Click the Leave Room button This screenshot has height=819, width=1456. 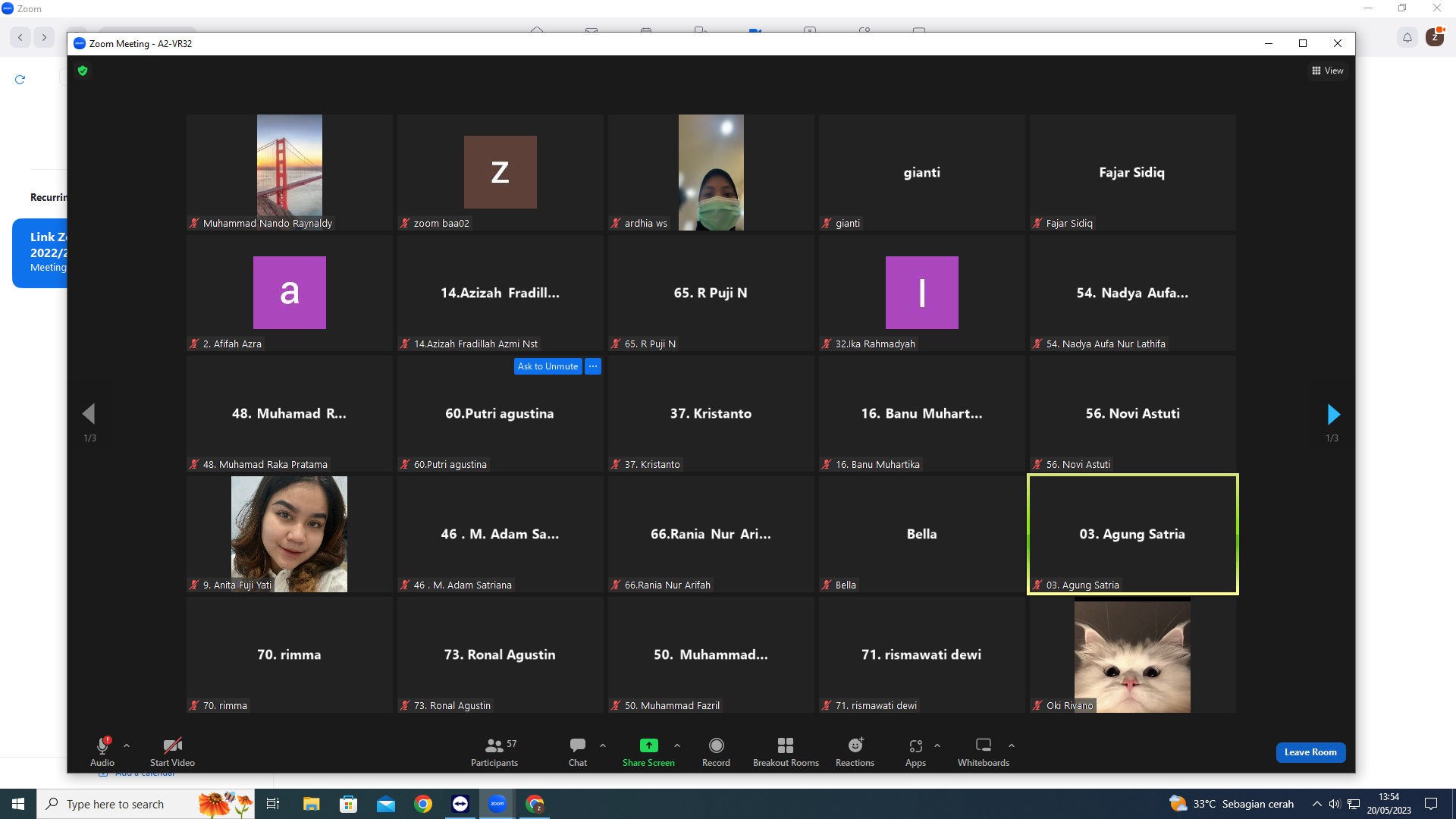tap(1310, 752)
